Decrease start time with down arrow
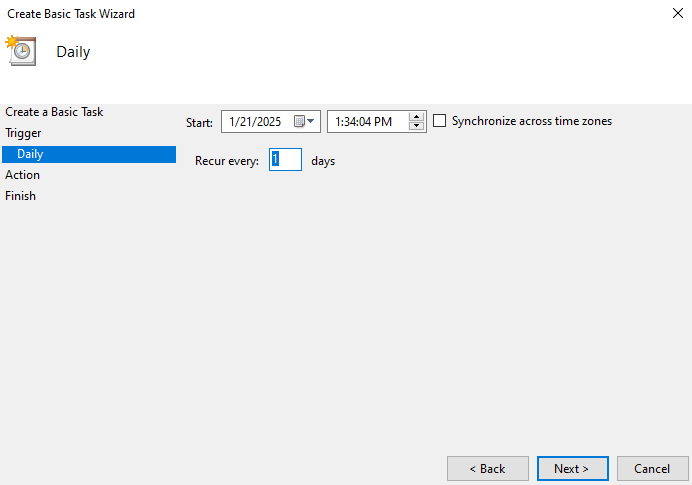This screenshot has height=485, width=692. point(417,127)
